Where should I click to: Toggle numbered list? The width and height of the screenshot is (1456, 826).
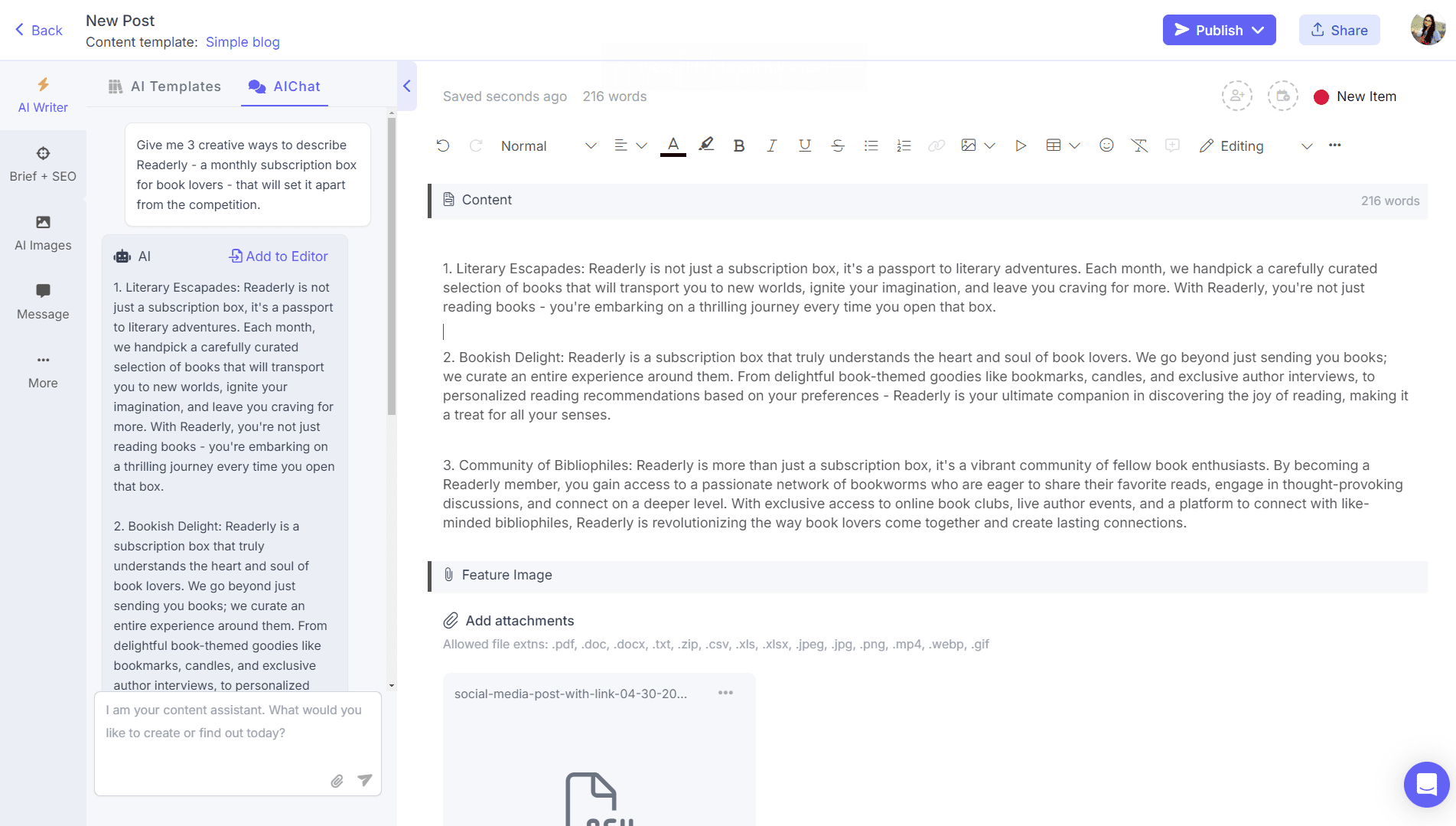[x=904, y=145]
